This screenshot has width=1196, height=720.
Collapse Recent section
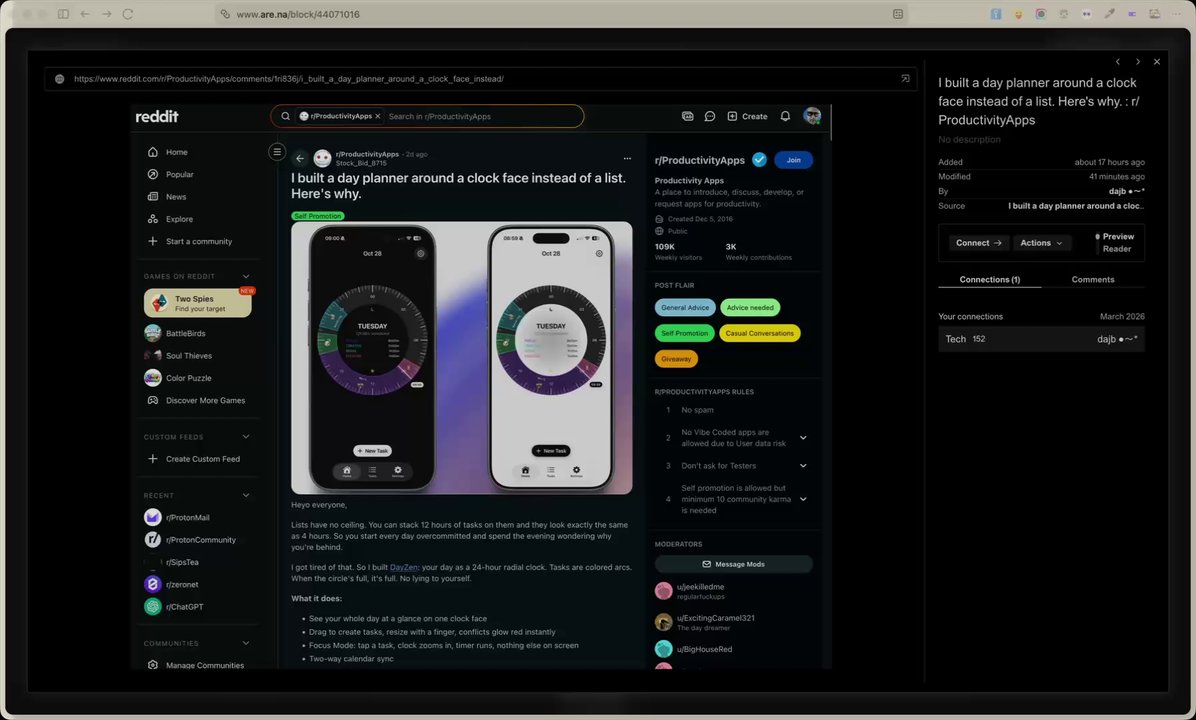click(x=246, y=495)
